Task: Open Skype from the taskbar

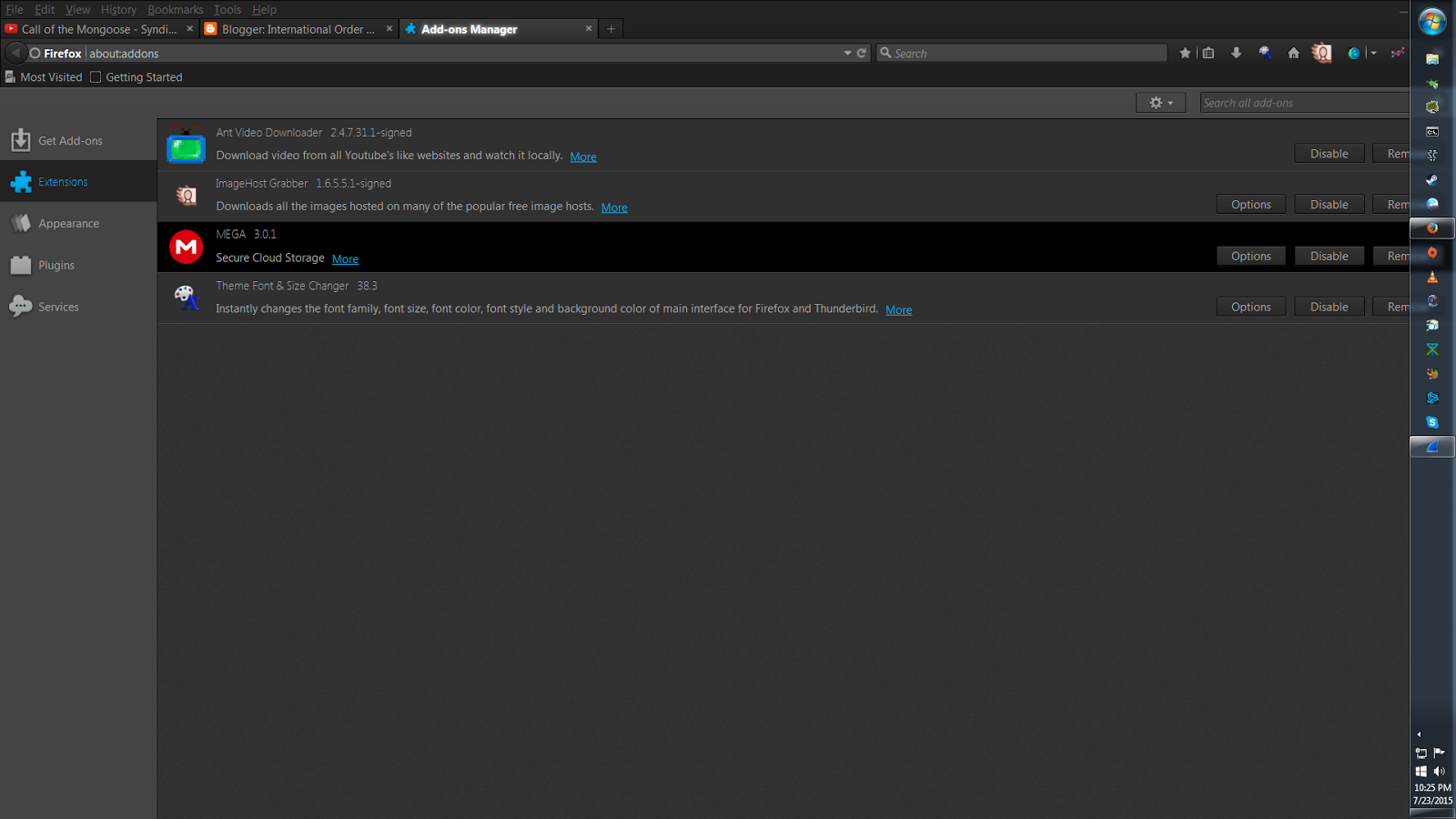Action: (1432, 422)
